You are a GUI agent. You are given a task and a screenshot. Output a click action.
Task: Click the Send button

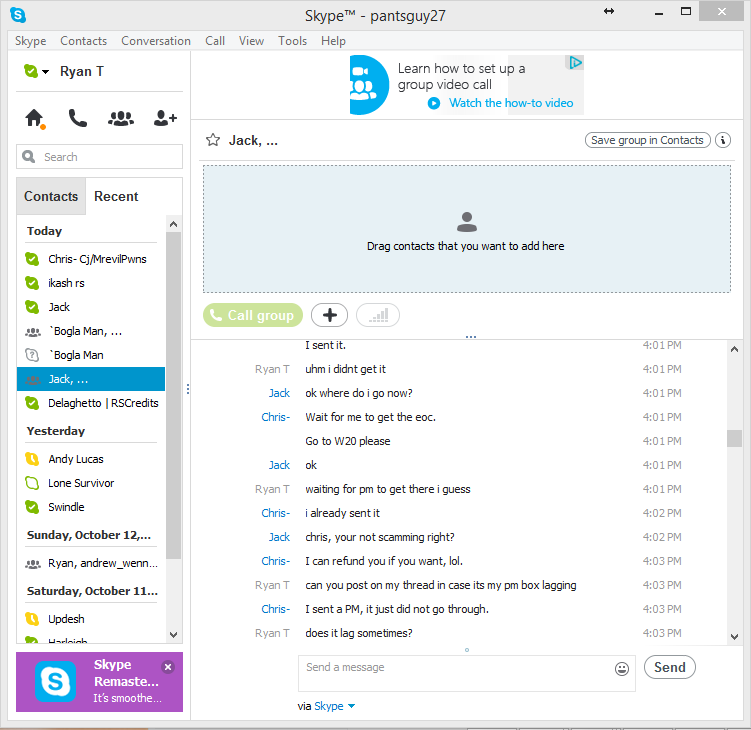tap(670, 667)
